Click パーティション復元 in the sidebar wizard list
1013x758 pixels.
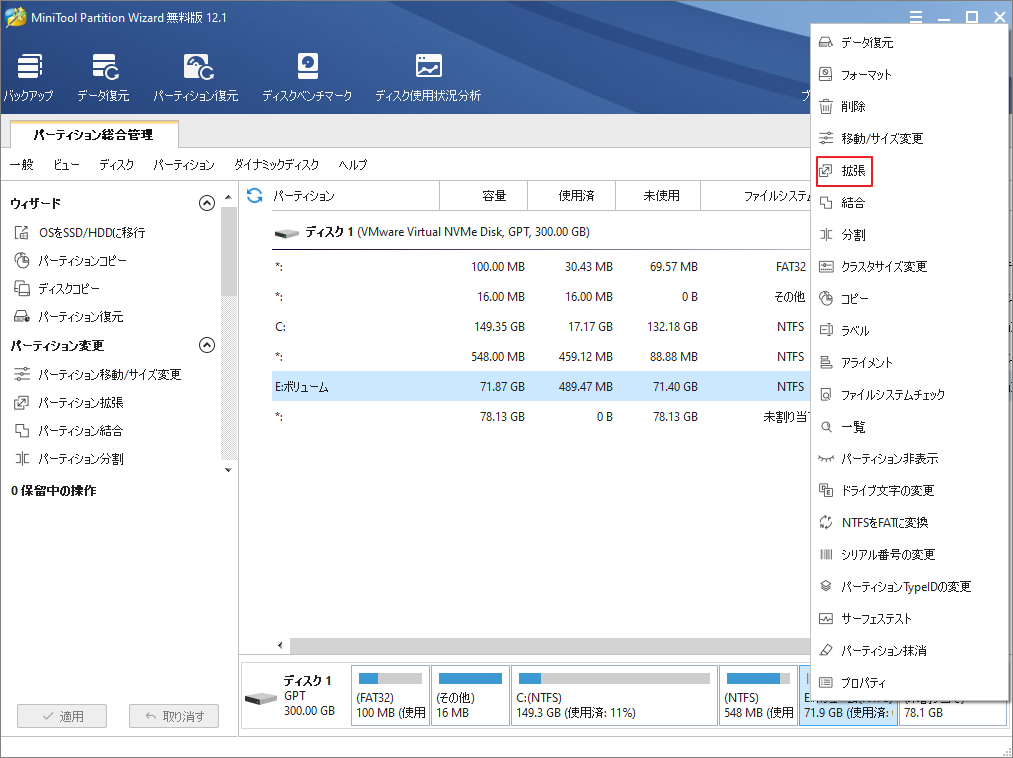(68, 317)
